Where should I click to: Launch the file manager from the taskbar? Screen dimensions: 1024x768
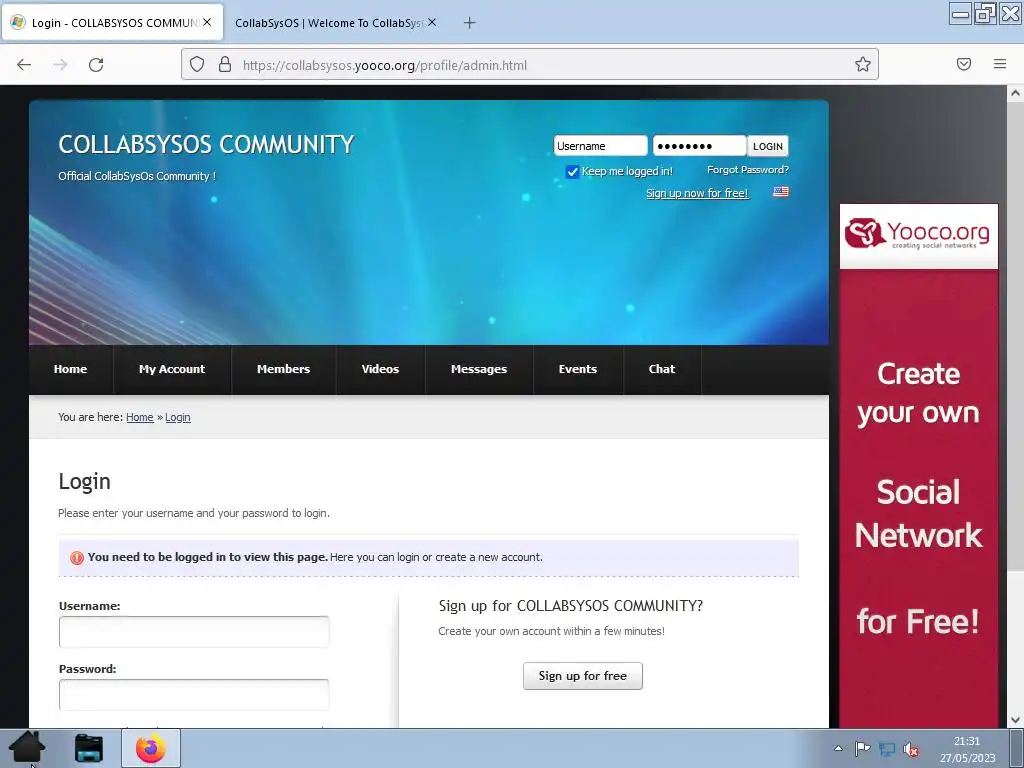89,748
